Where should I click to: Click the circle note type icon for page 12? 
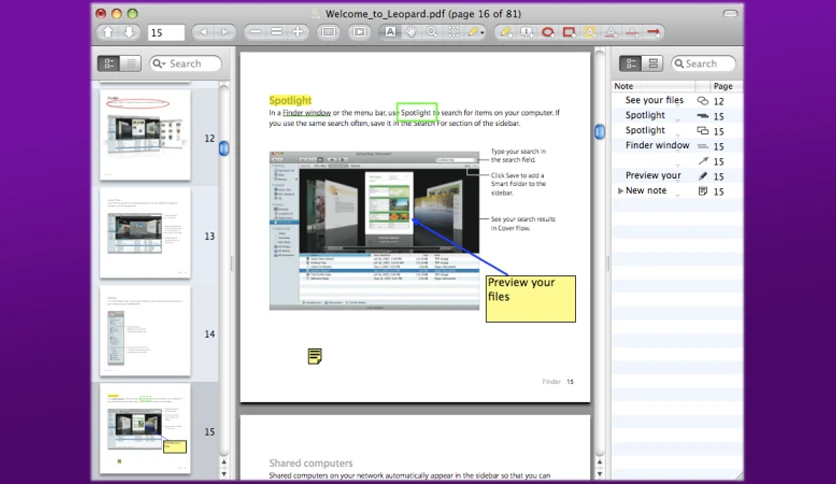703,101
